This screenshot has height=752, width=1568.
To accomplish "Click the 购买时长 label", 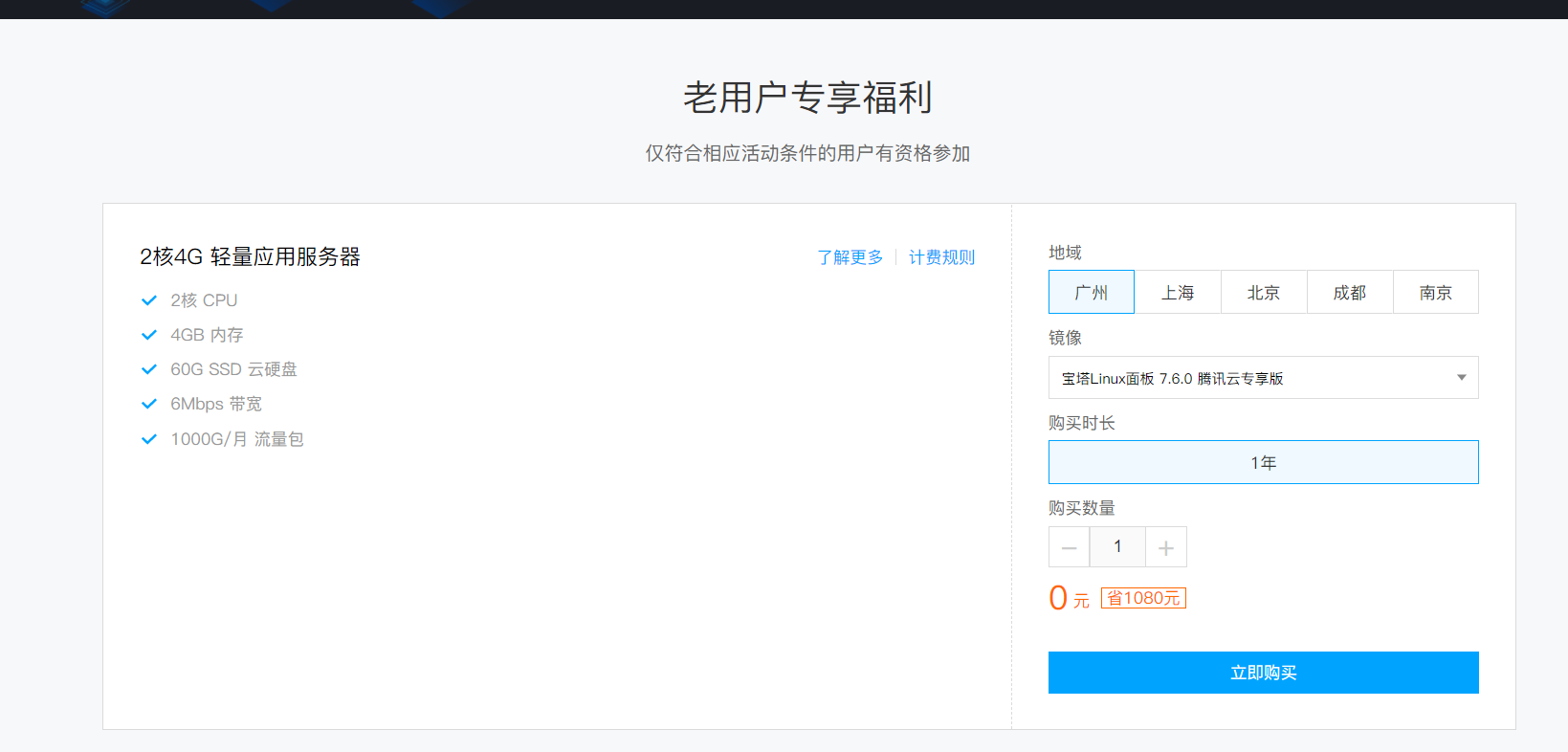I will click(1082, 423).
